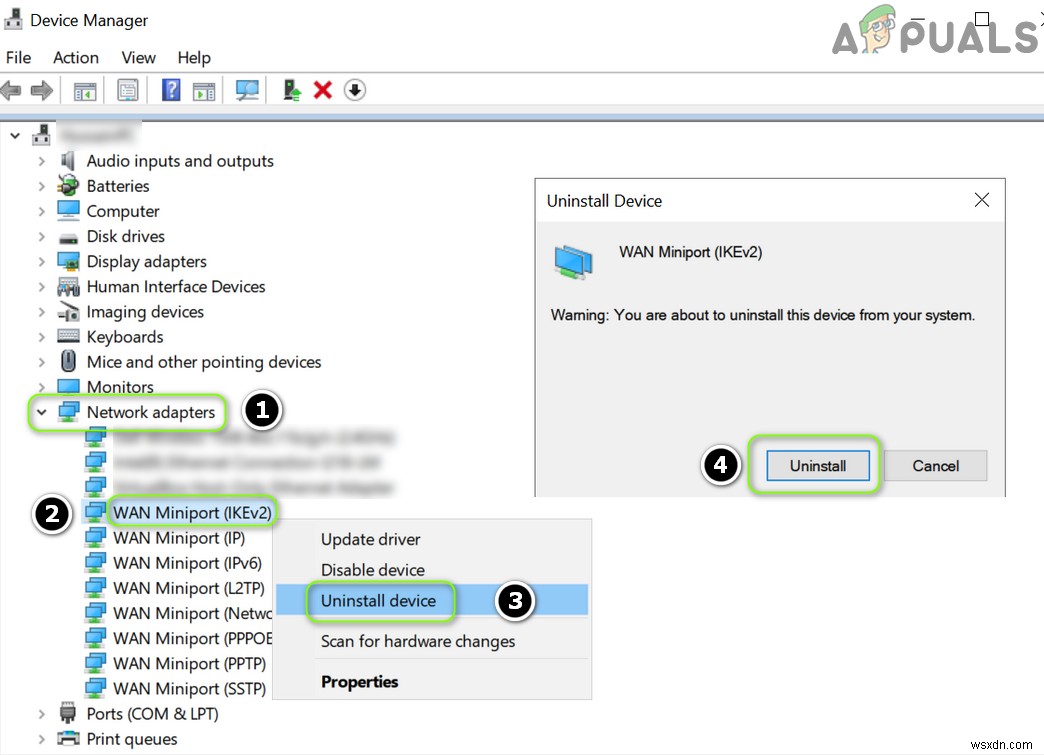Screen dimensions: 1044x755
Task: Expand Audio inputs and outputs chevron
Action: pyautogui.click(x=42, y=161)
